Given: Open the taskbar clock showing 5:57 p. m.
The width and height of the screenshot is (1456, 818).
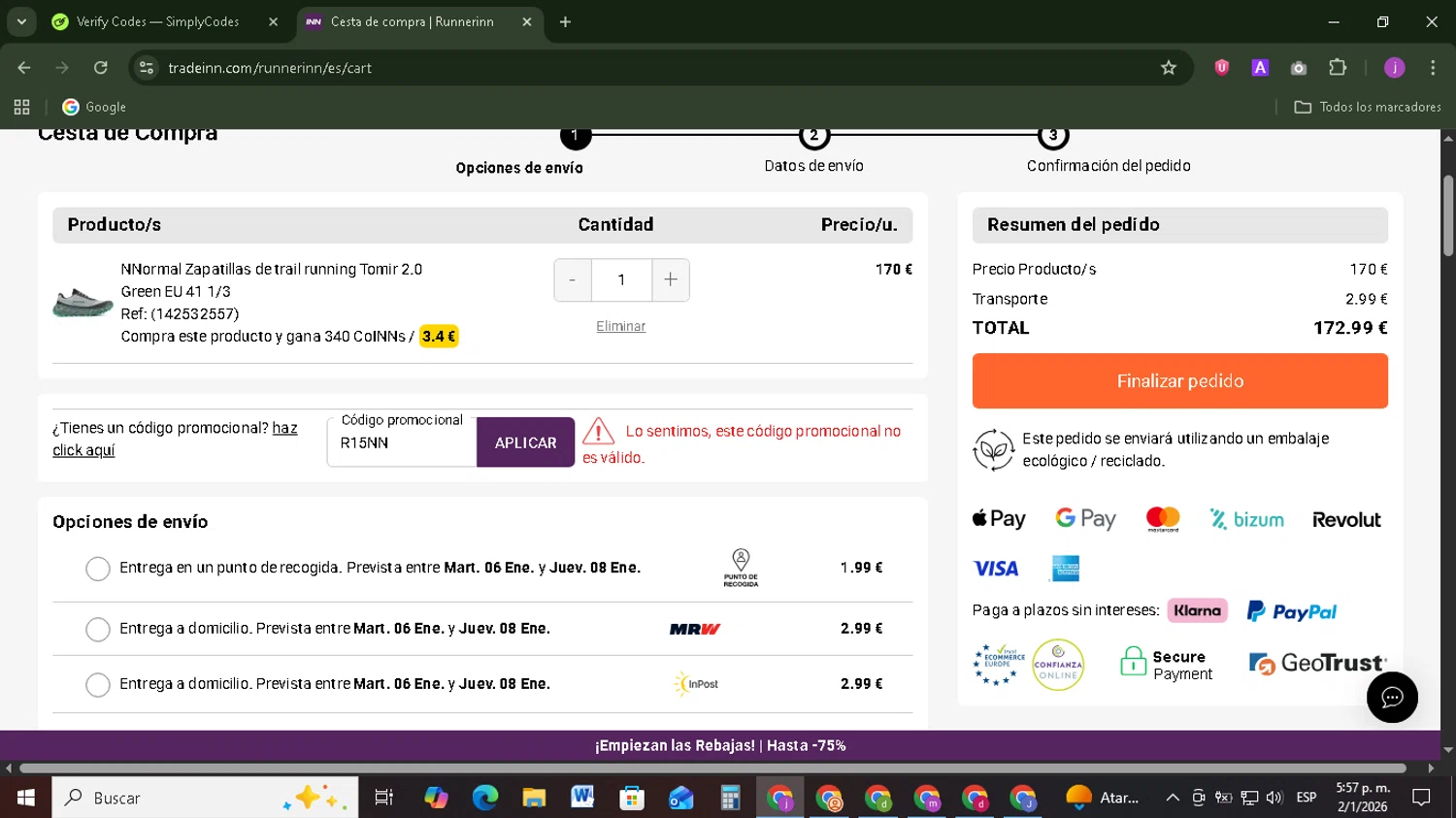Looking at the screenshot, I should (1363, 798).
